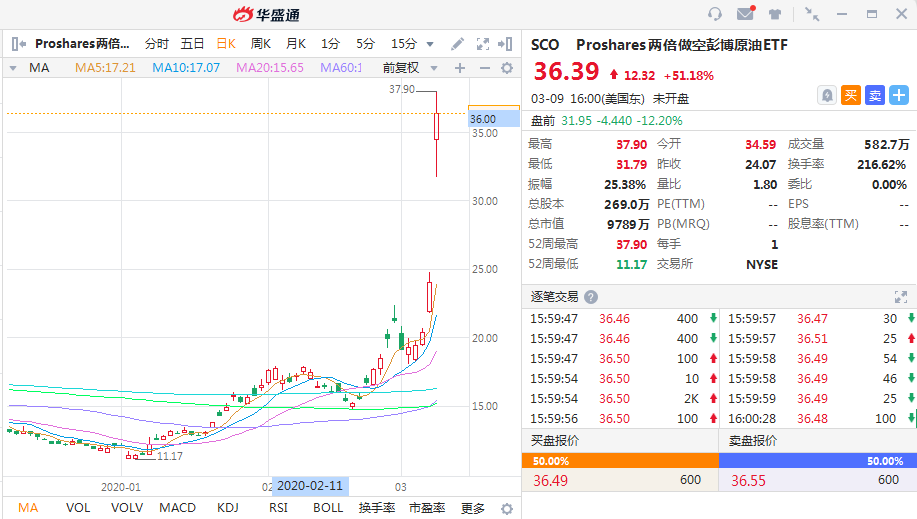This screenshot has width=917, height=519.
Task: Collapse the left panel beside the Proshares title
Action: (x=19, y=44)
